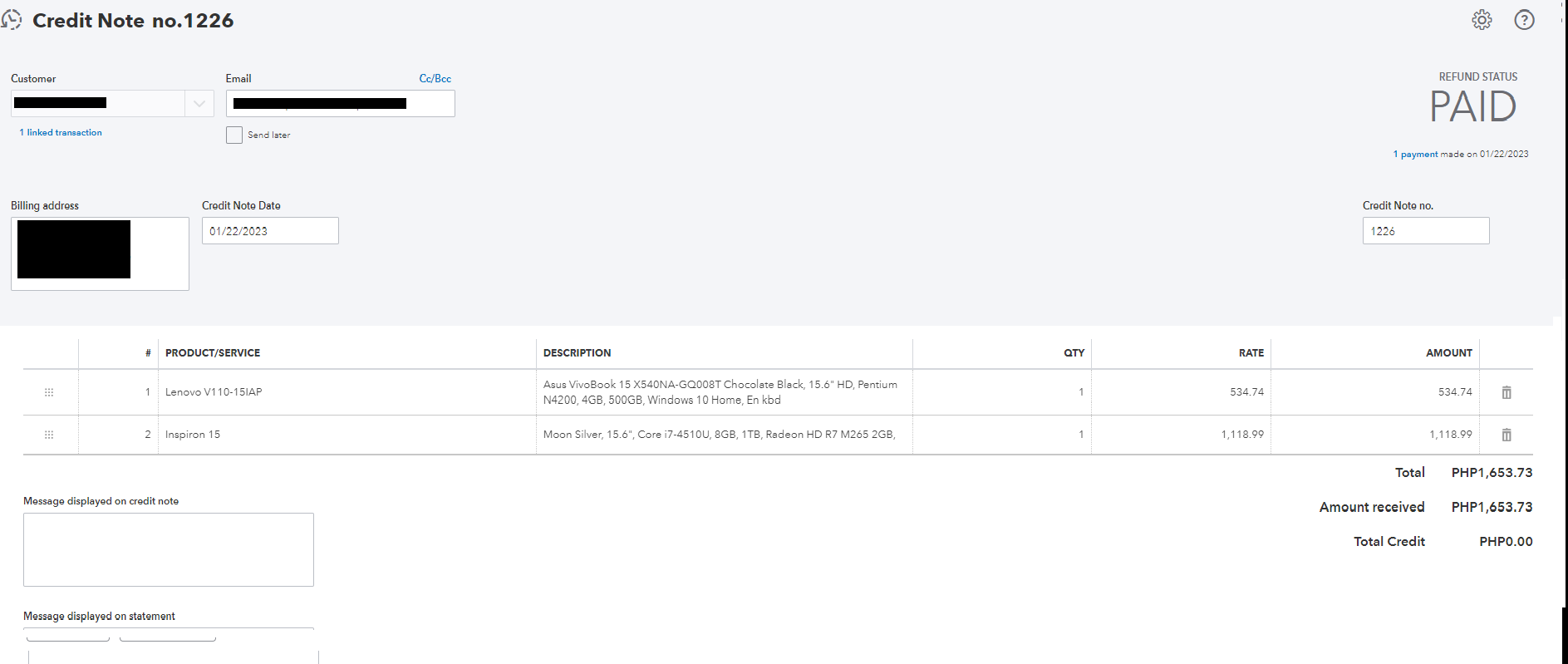Delete the Inspiron 15 line item
This screenshot has height=664, width=1568.
[x=1506, y=435]
